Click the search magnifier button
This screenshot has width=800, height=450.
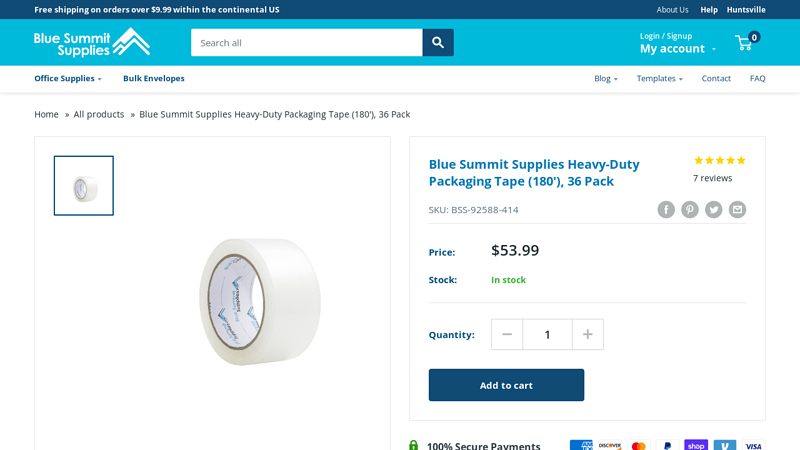[437, 42]
